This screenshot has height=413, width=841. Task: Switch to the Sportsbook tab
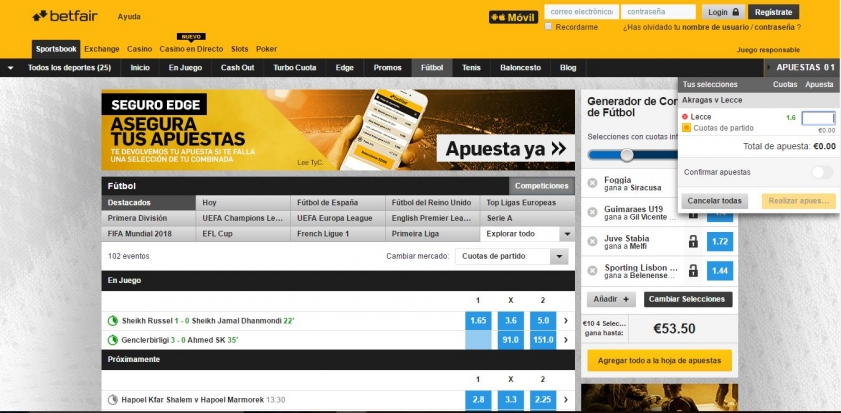[56, 49]
